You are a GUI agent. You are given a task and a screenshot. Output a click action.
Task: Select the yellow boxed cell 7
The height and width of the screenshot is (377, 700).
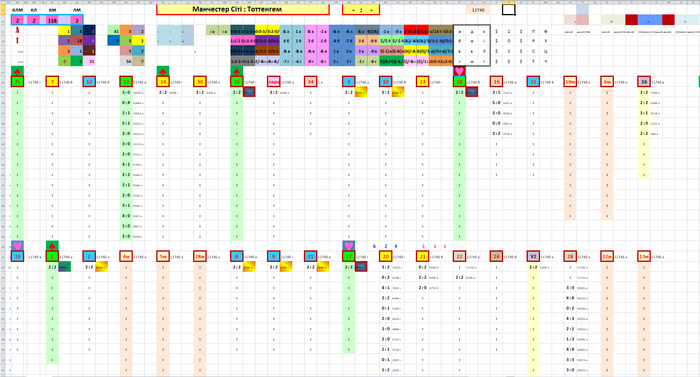click(52, 82)
